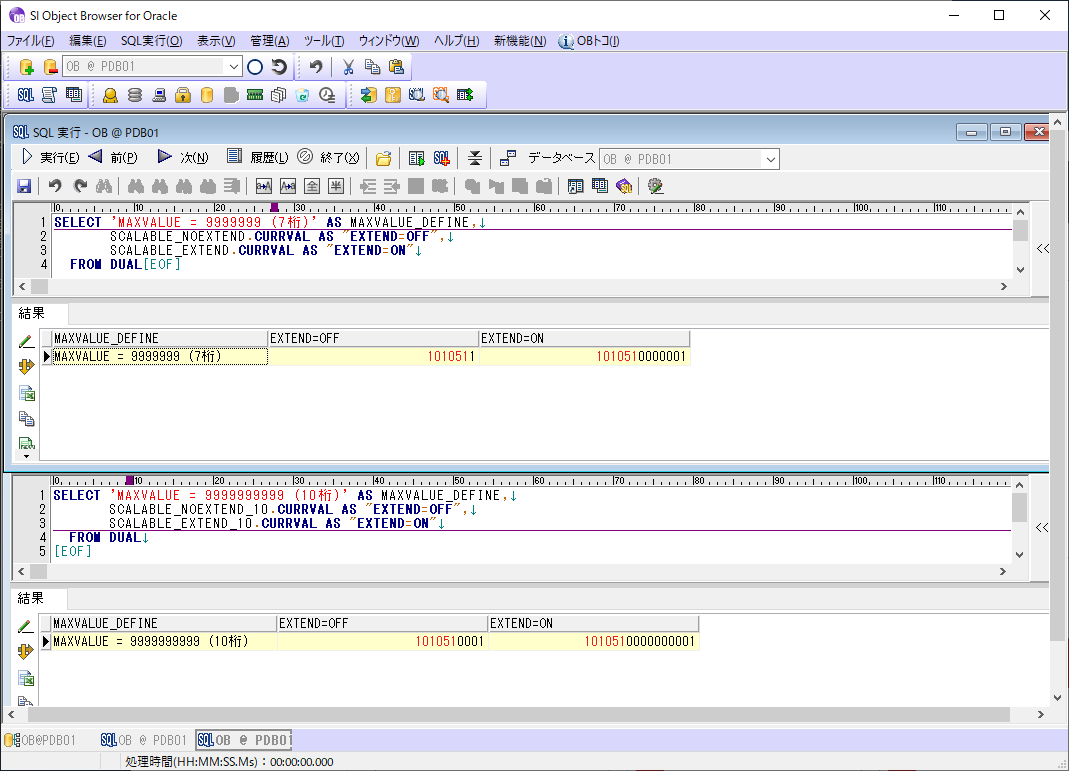
Task: Open the ツール menu
Action: pos(323,41)
